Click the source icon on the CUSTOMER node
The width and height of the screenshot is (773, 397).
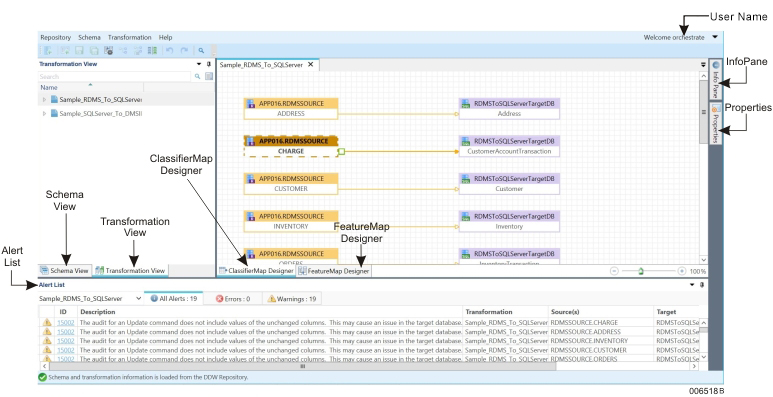tap(250, 179)
